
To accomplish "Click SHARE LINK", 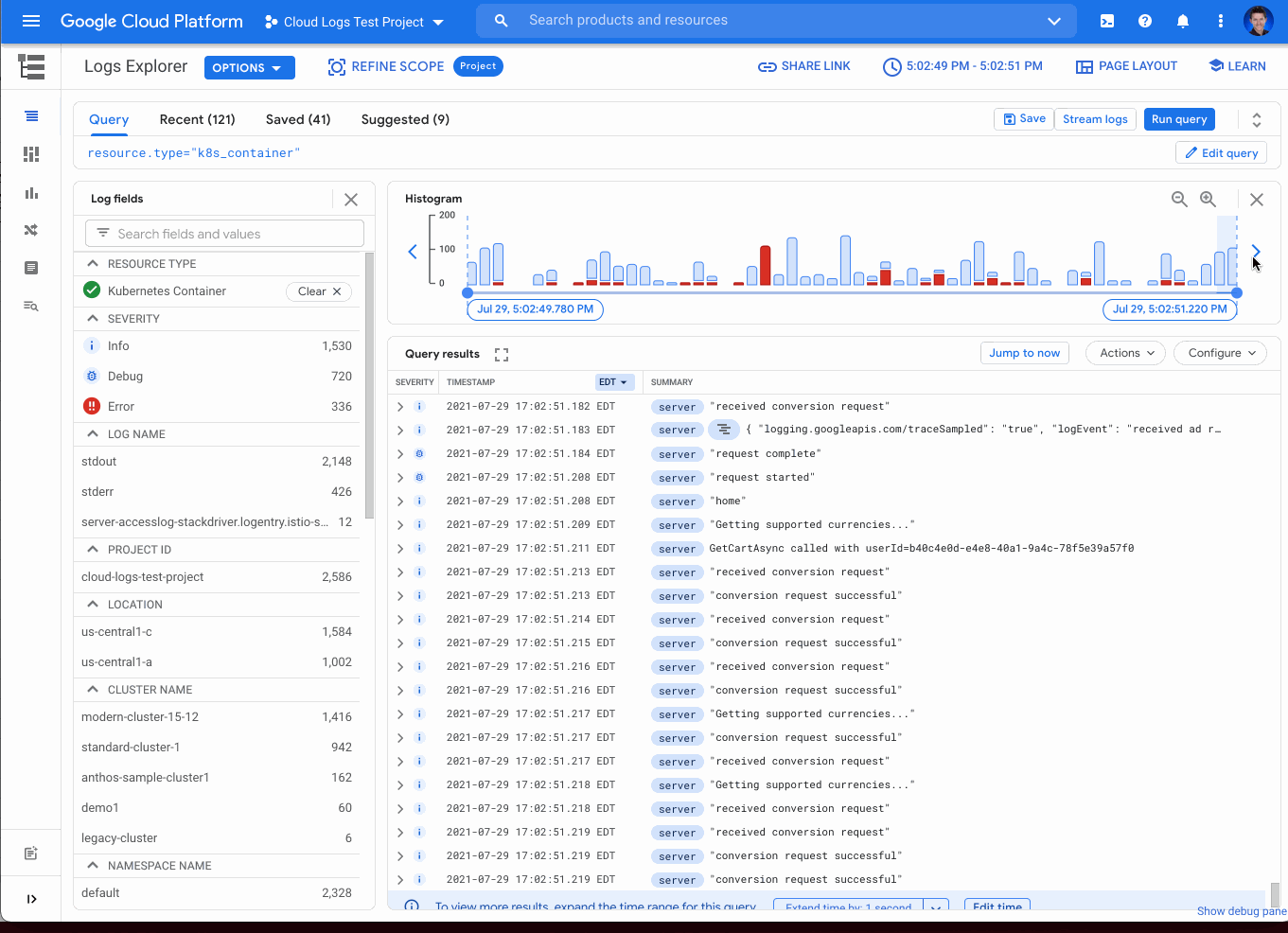I will (804, 66).
